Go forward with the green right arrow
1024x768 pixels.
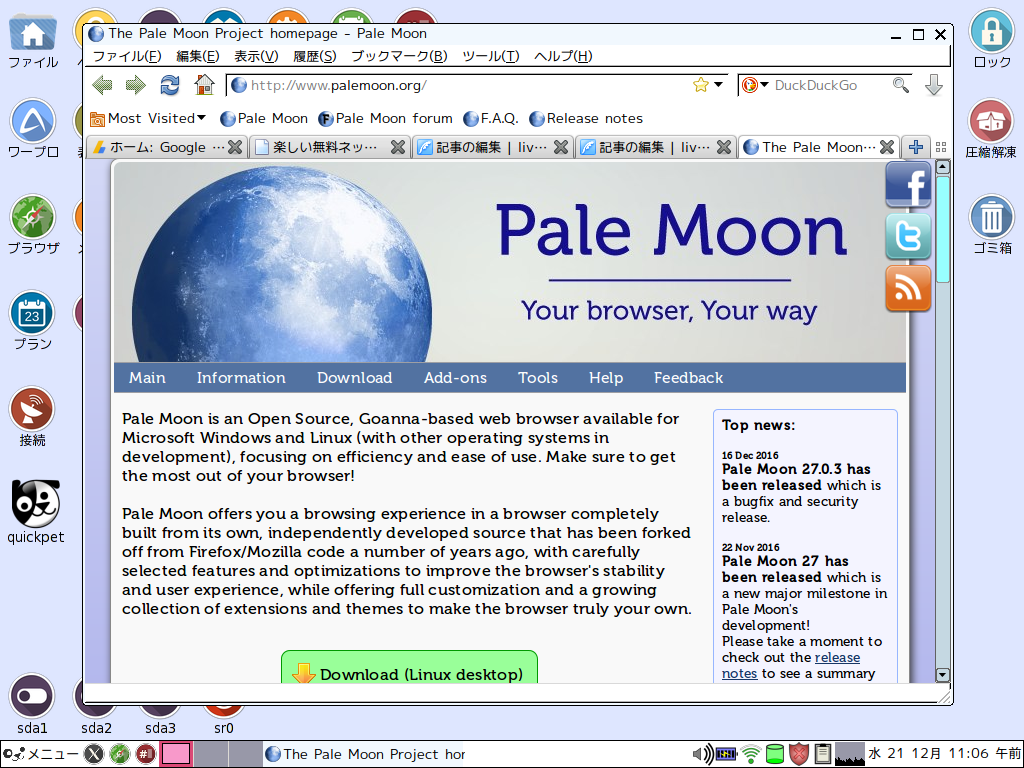[135, 85]
